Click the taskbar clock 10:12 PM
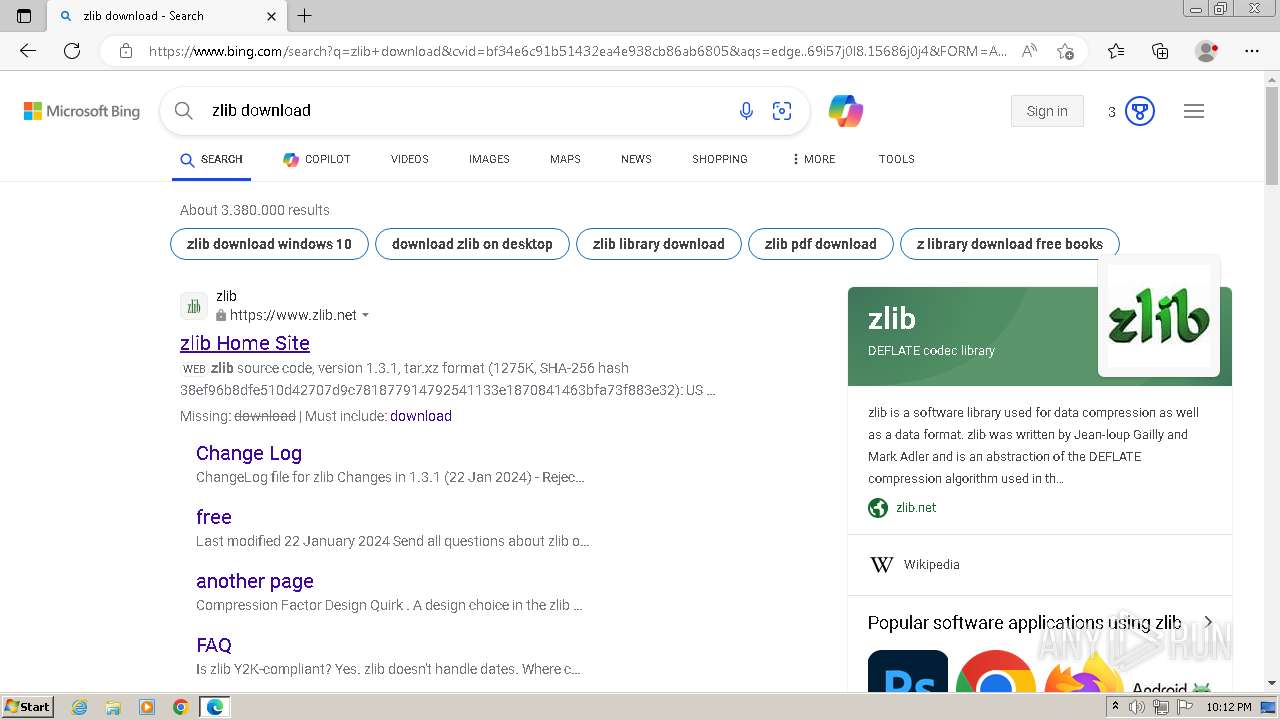 coord(1229,707)
